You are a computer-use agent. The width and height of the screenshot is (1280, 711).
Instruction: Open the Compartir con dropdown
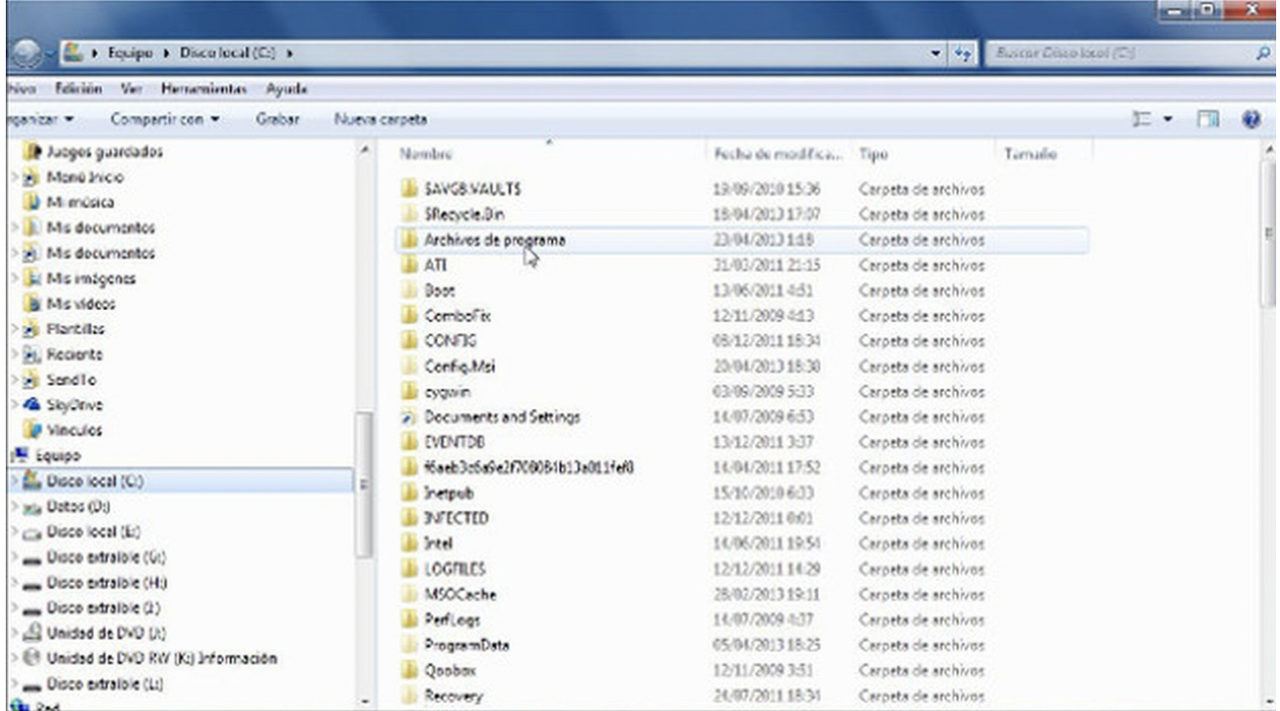(x=165, y=119)
